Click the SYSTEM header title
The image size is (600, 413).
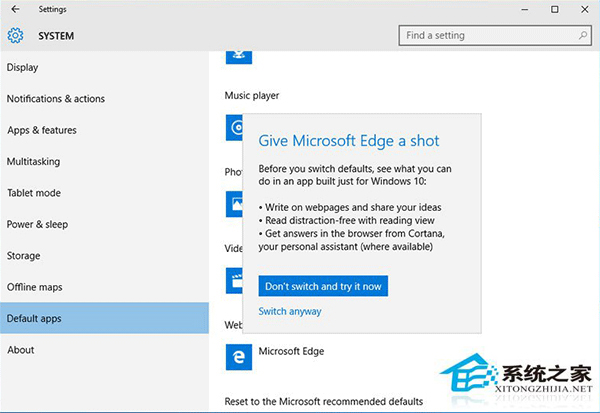pyautogui.click(x=56, y=36)
